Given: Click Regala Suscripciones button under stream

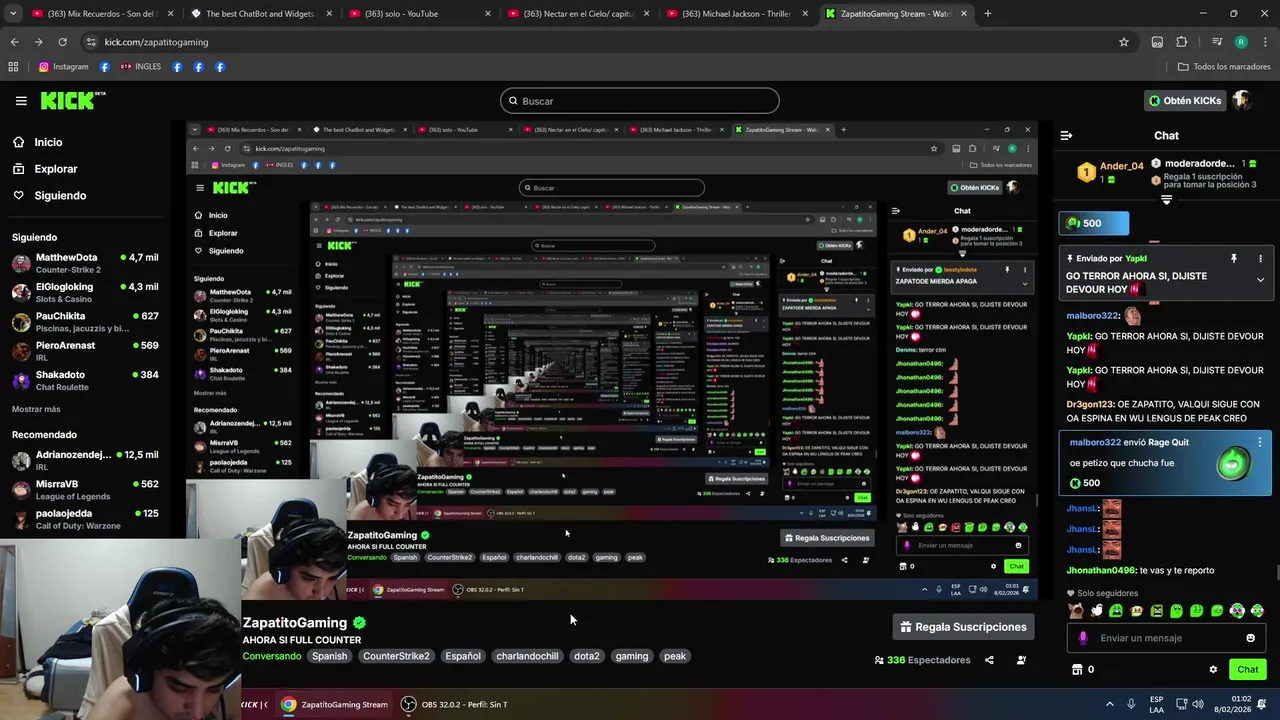Looking at the screenshot, I should (963, 627).
